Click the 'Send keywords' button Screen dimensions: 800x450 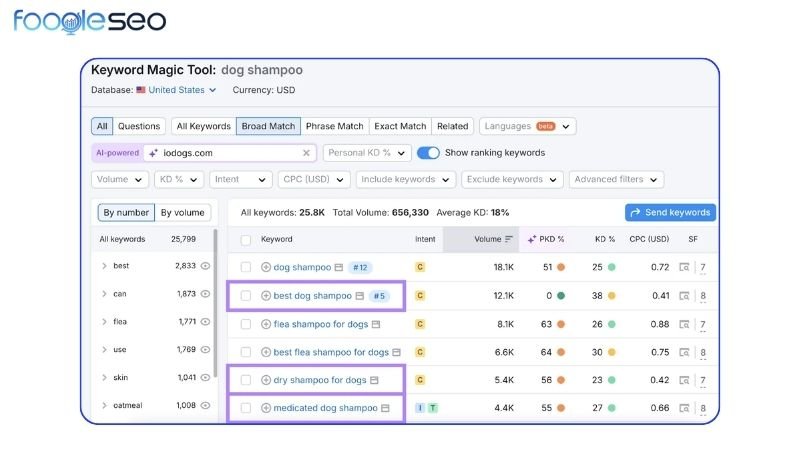pos(670,212)
